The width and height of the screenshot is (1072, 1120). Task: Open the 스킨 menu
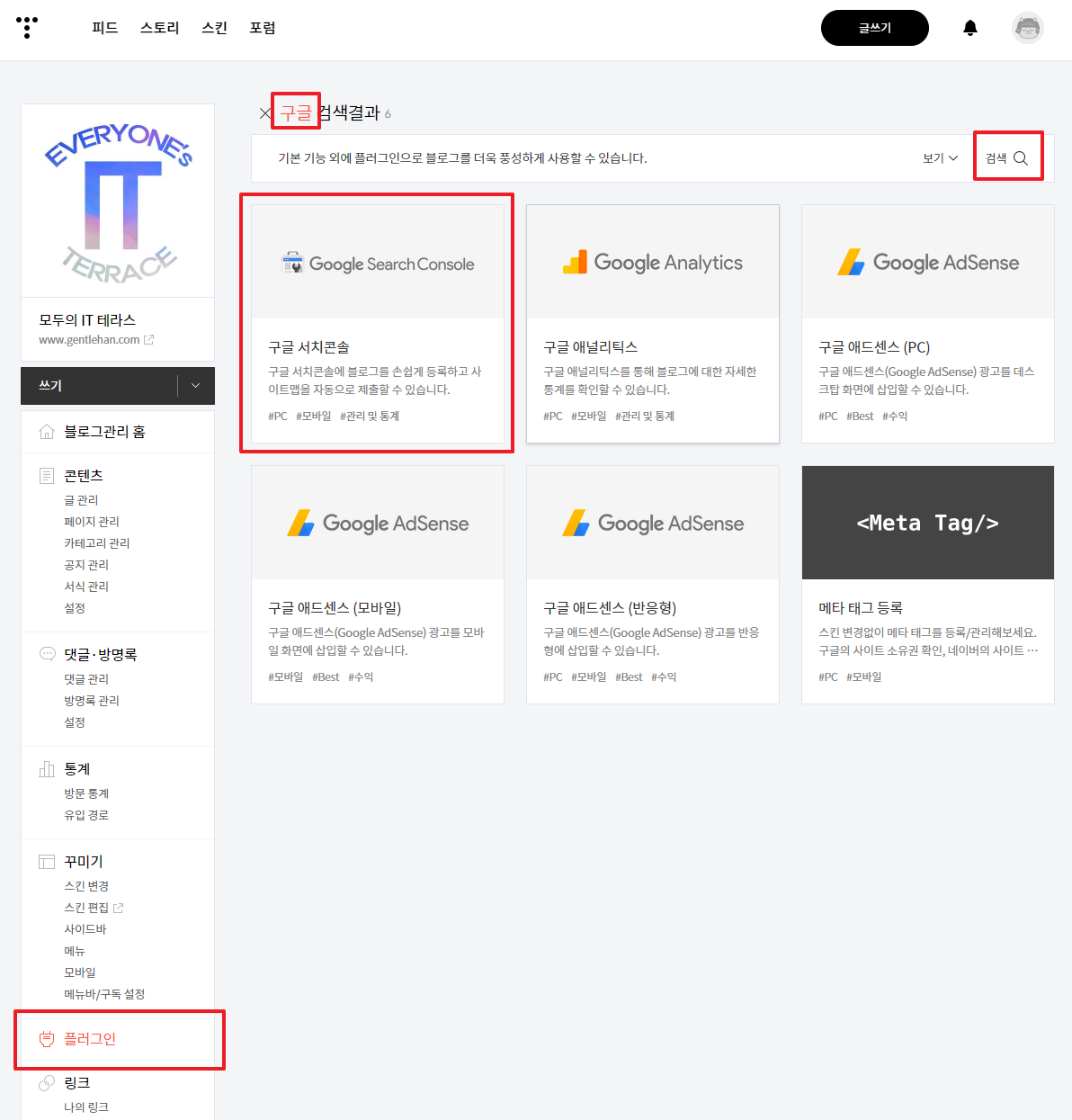coord(215,28)
